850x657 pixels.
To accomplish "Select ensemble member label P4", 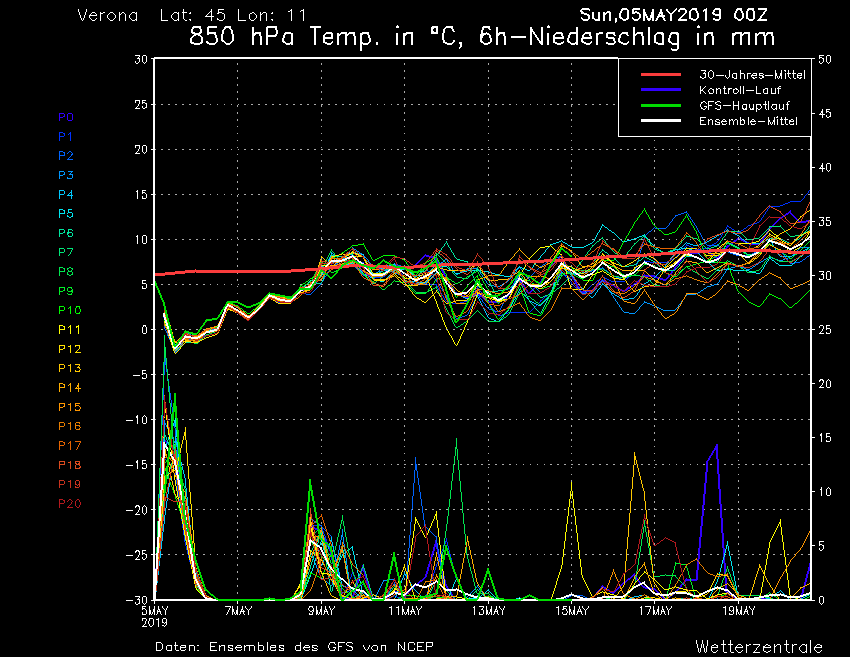I will click(x=66, y=195).
